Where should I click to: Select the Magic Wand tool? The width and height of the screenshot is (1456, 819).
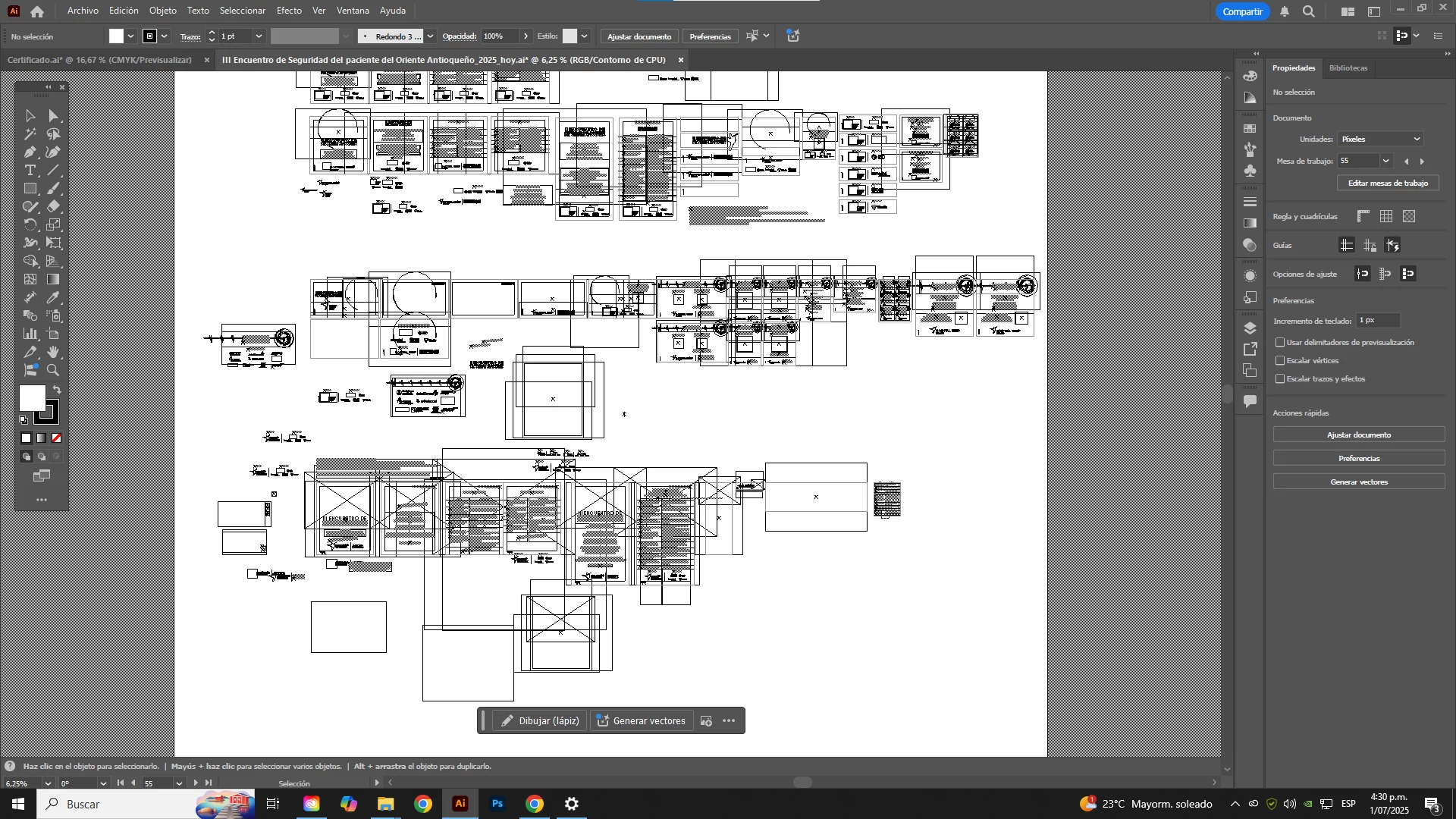coord(30,134)
